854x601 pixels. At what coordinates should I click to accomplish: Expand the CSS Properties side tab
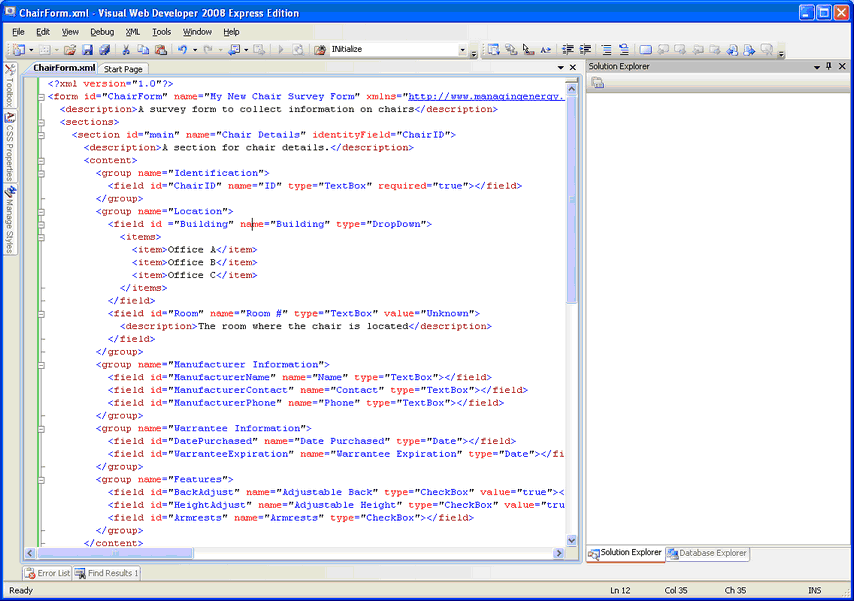(10, 145)
